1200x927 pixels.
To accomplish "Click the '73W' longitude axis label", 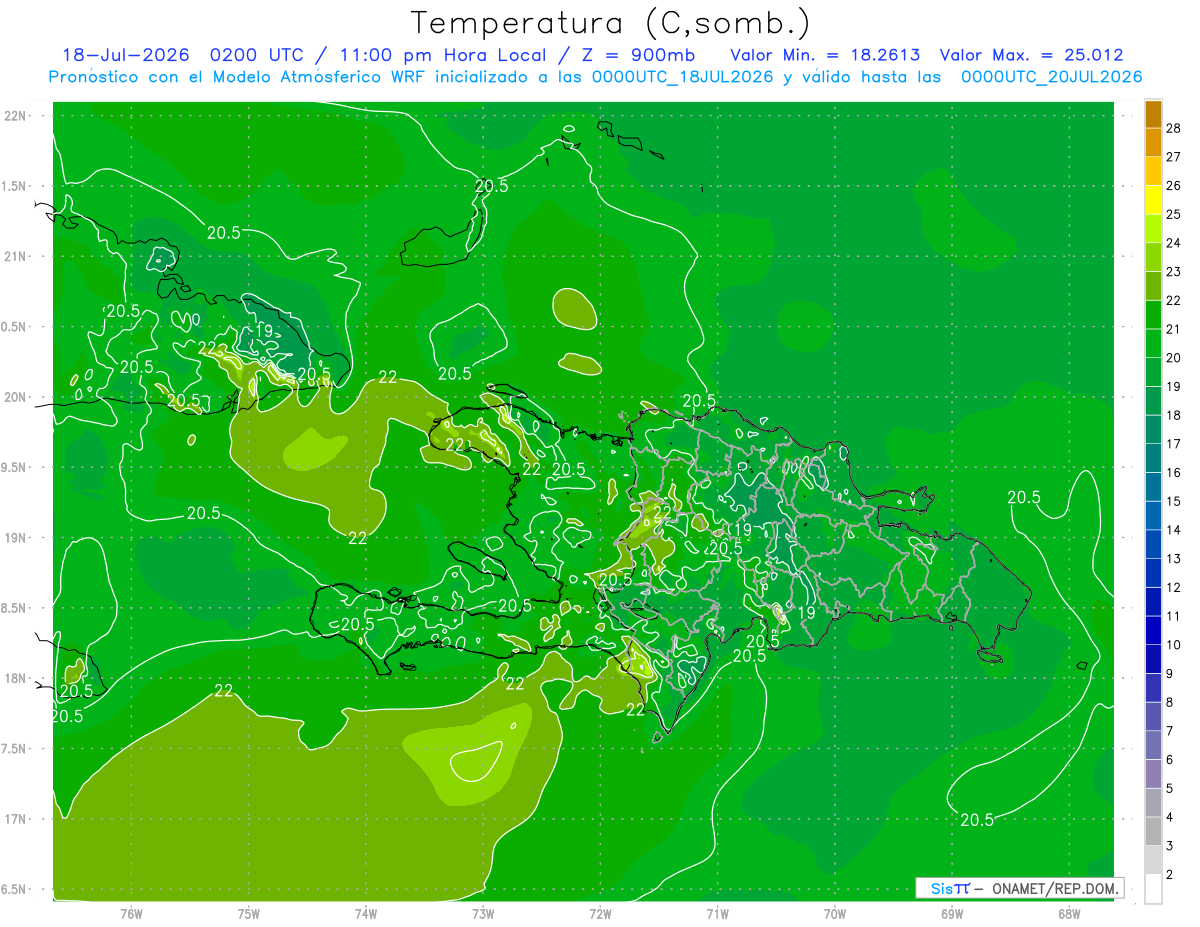I will pyautogui.click(x=483, y=914).
